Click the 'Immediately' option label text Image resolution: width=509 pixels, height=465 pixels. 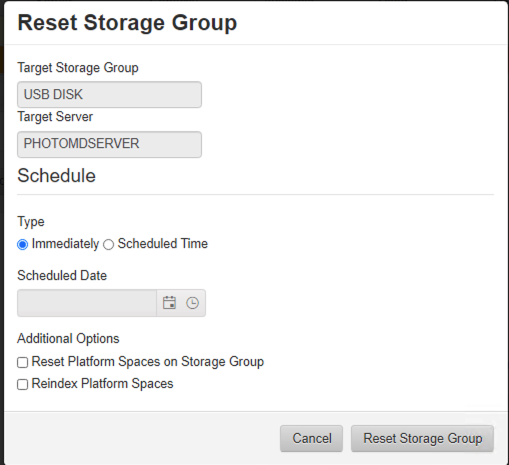pyautogui.click(x=65, y=244)
